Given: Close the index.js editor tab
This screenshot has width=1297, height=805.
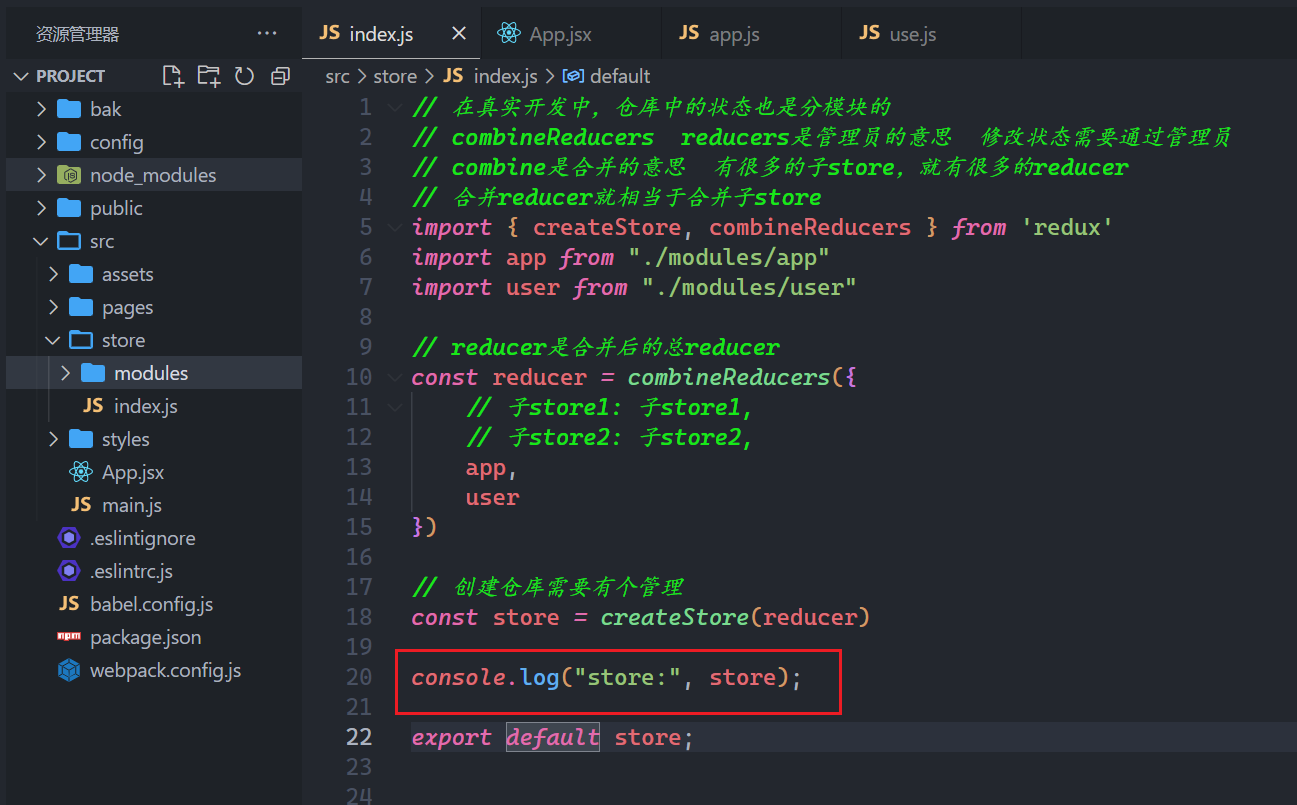Looking at the screenshot, I should tap(459, 34).
